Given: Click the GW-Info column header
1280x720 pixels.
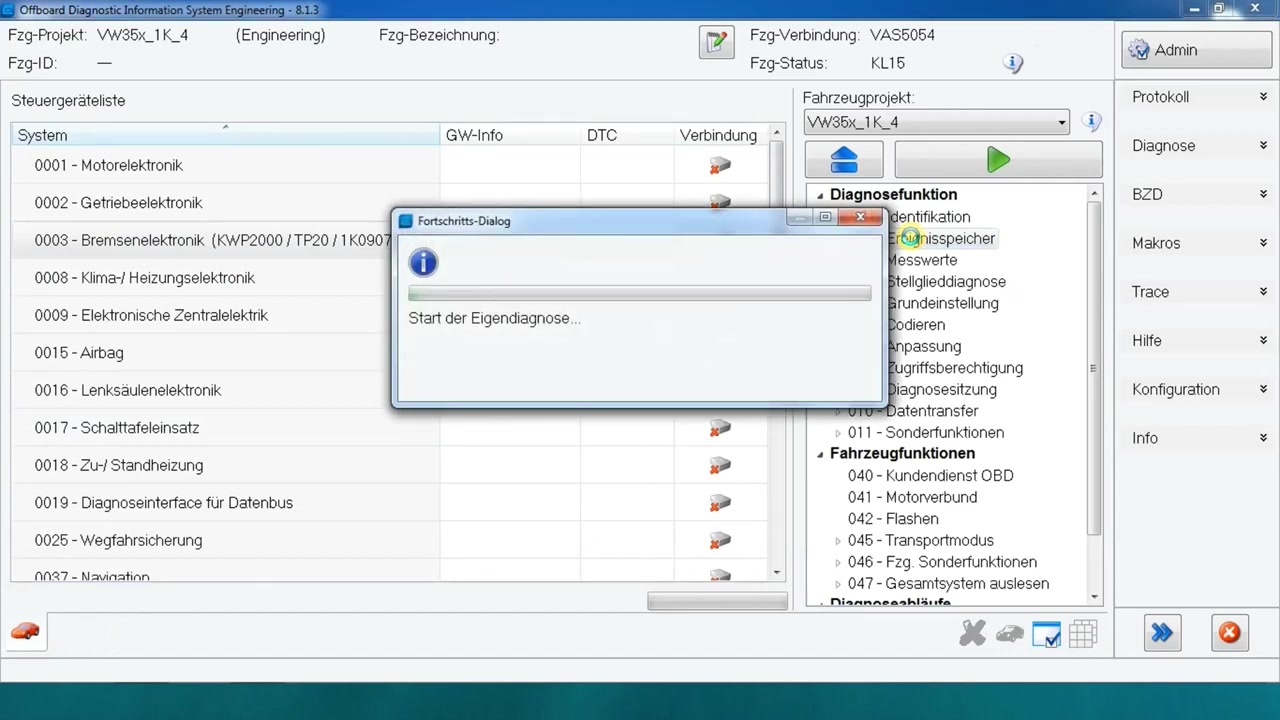Looking at the screenshot, I should point(510,135).
